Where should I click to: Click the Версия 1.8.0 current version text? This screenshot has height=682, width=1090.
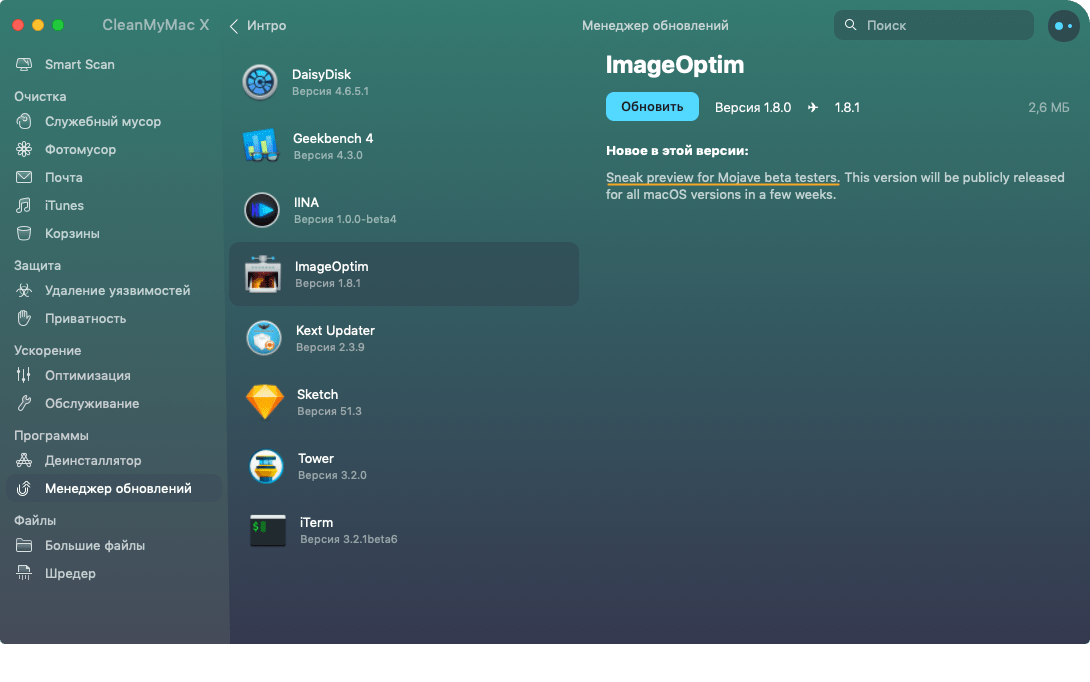[753, 107]
